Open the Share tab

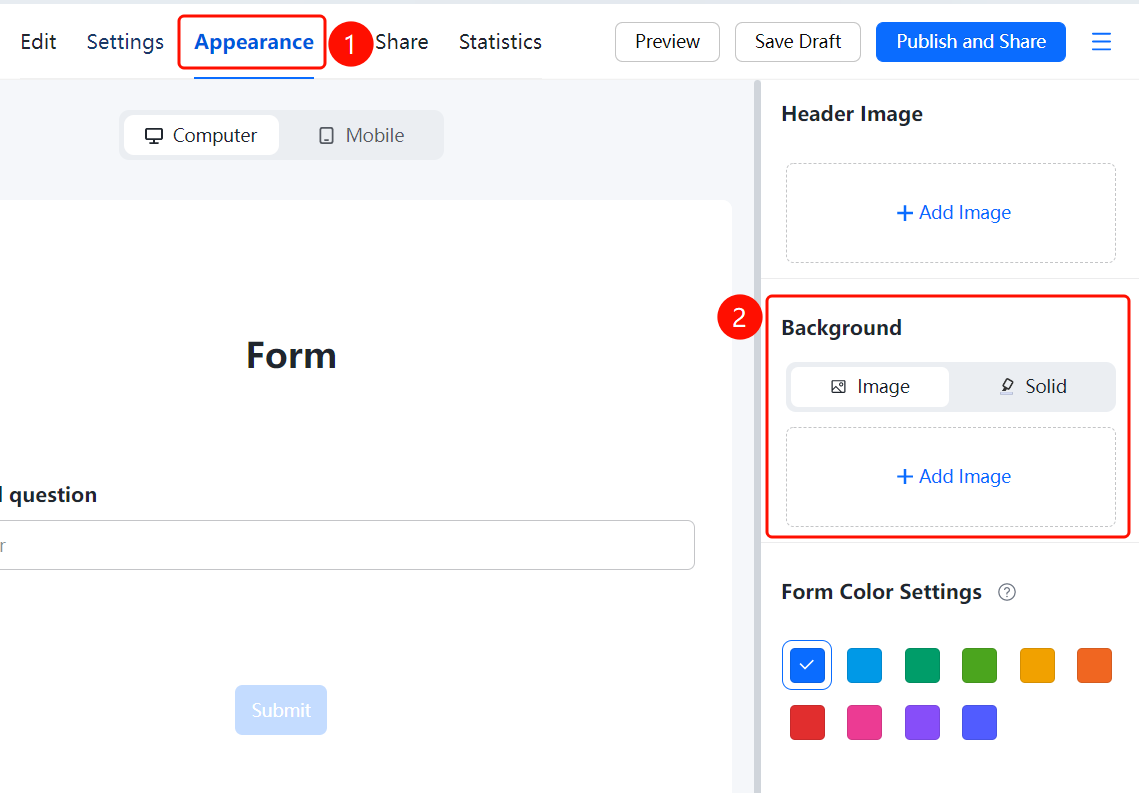(402, 42)
